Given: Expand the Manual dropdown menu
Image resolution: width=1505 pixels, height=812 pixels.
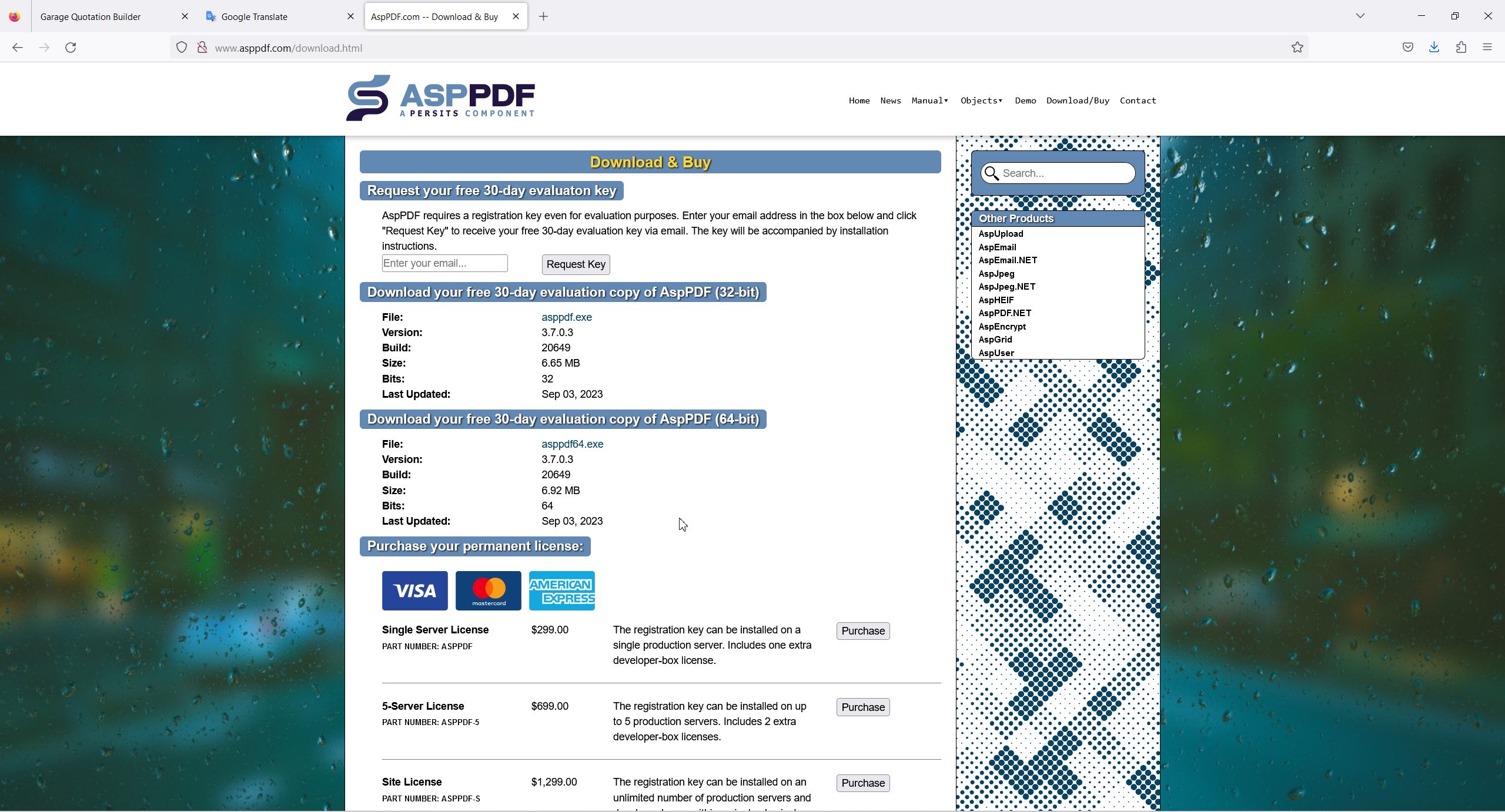Looking at the screenshot, I should [x=929, y=100].
